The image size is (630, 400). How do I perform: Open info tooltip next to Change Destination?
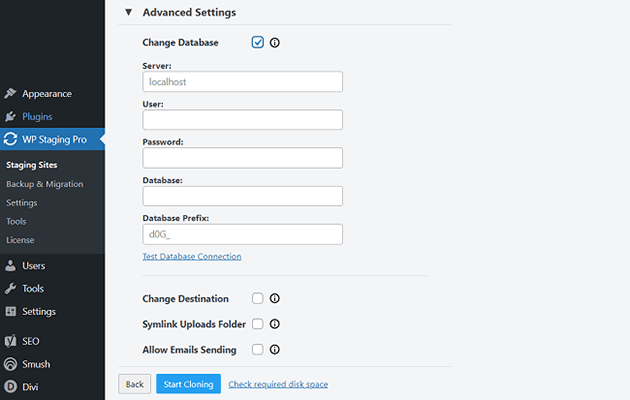274,298
